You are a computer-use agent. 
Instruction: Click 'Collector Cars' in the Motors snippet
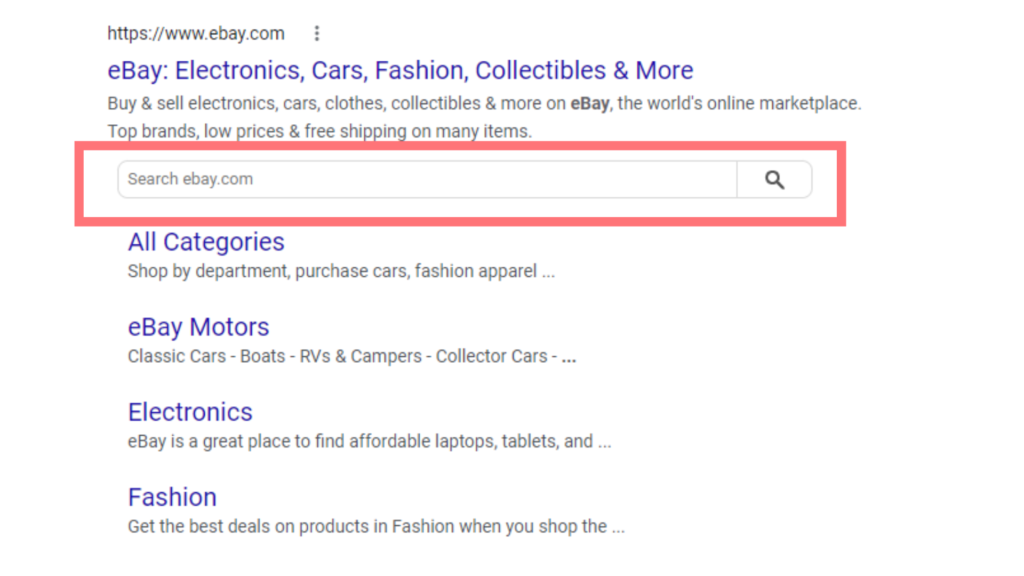click(491, 356)
